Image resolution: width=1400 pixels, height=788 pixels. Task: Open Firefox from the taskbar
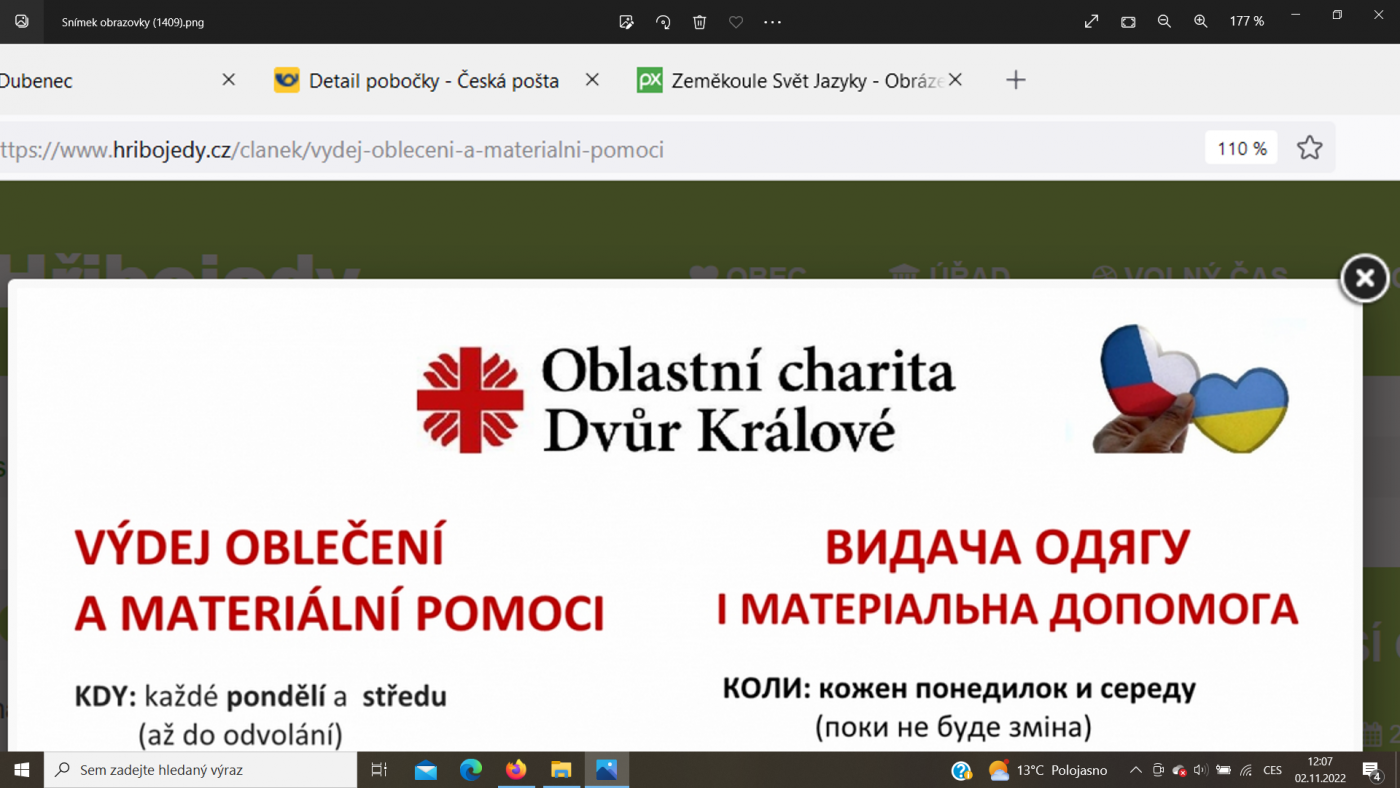point(516,770)
